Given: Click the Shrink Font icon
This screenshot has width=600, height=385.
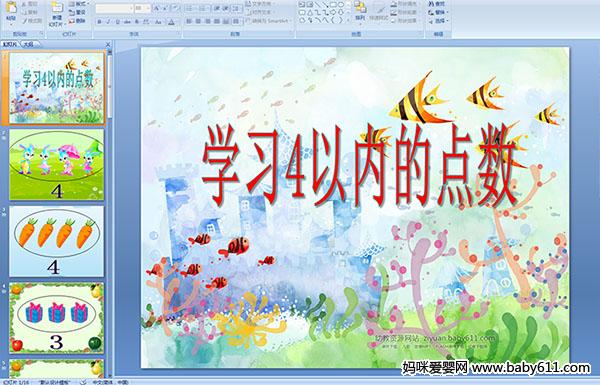Looking at the screenshot, I should coord(165,8).
